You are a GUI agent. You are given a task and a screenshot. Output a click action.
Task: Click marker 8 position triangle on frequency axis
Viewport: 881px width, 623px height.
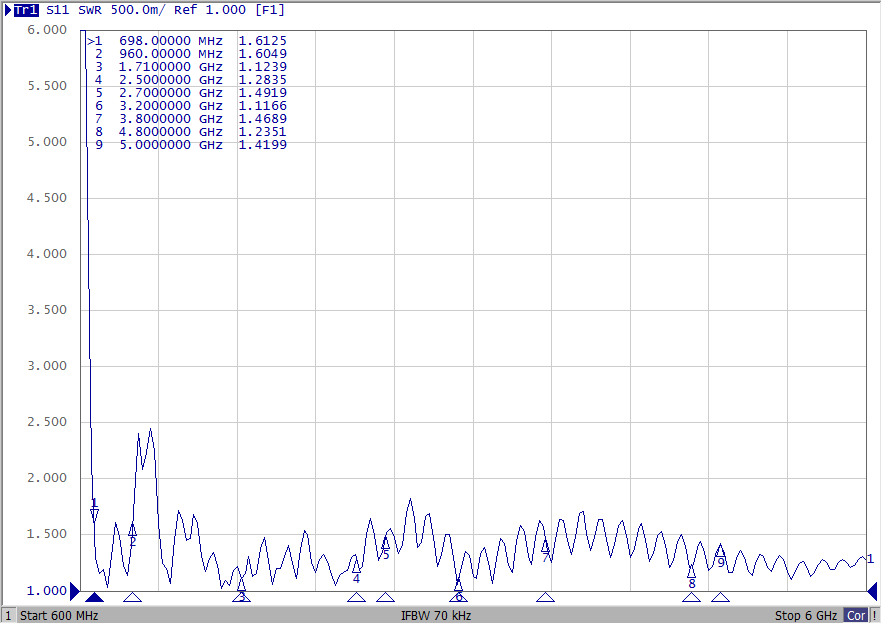[x=692, y=597]
